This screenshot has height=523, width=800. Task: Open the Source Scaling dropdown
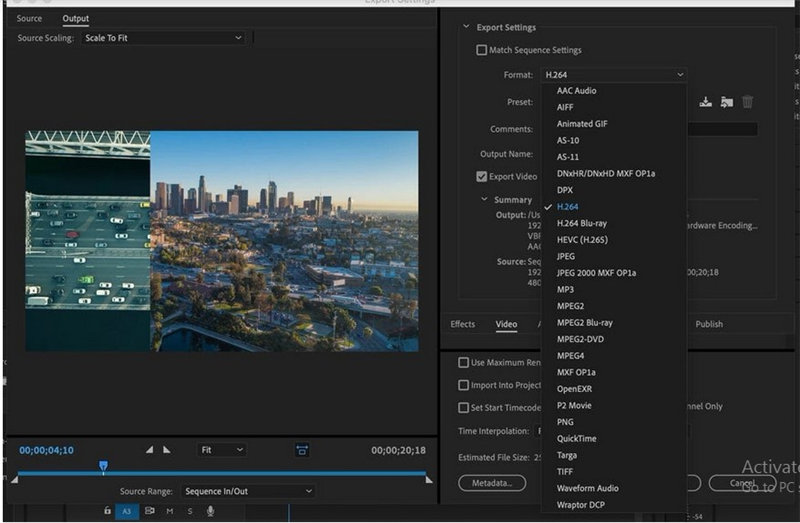tap(165, 38)
